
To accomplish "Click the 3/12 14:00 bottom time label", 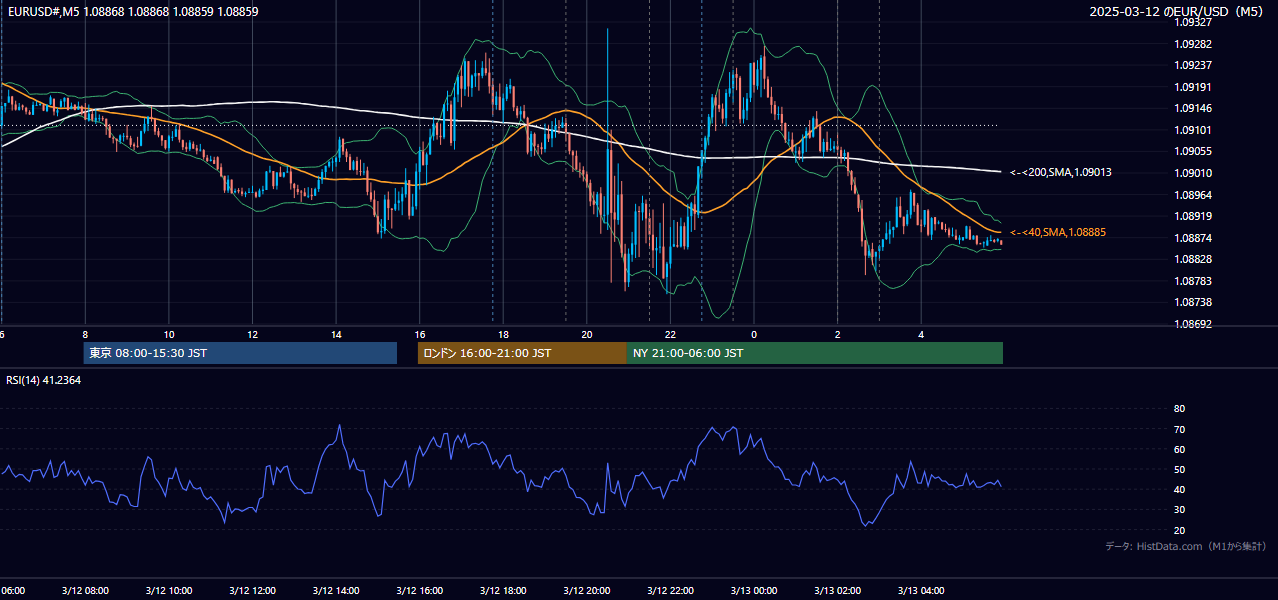I will (x=336, y=591).
